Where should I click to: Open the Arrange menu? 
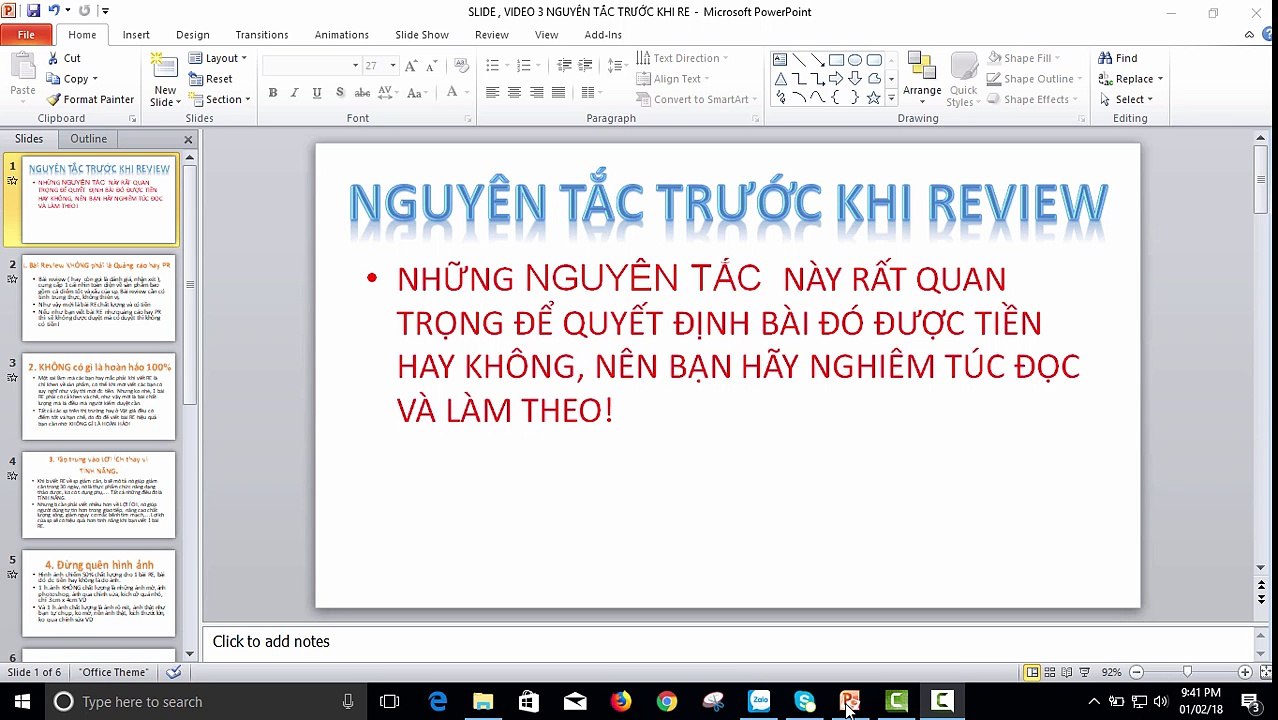(922, 78)
